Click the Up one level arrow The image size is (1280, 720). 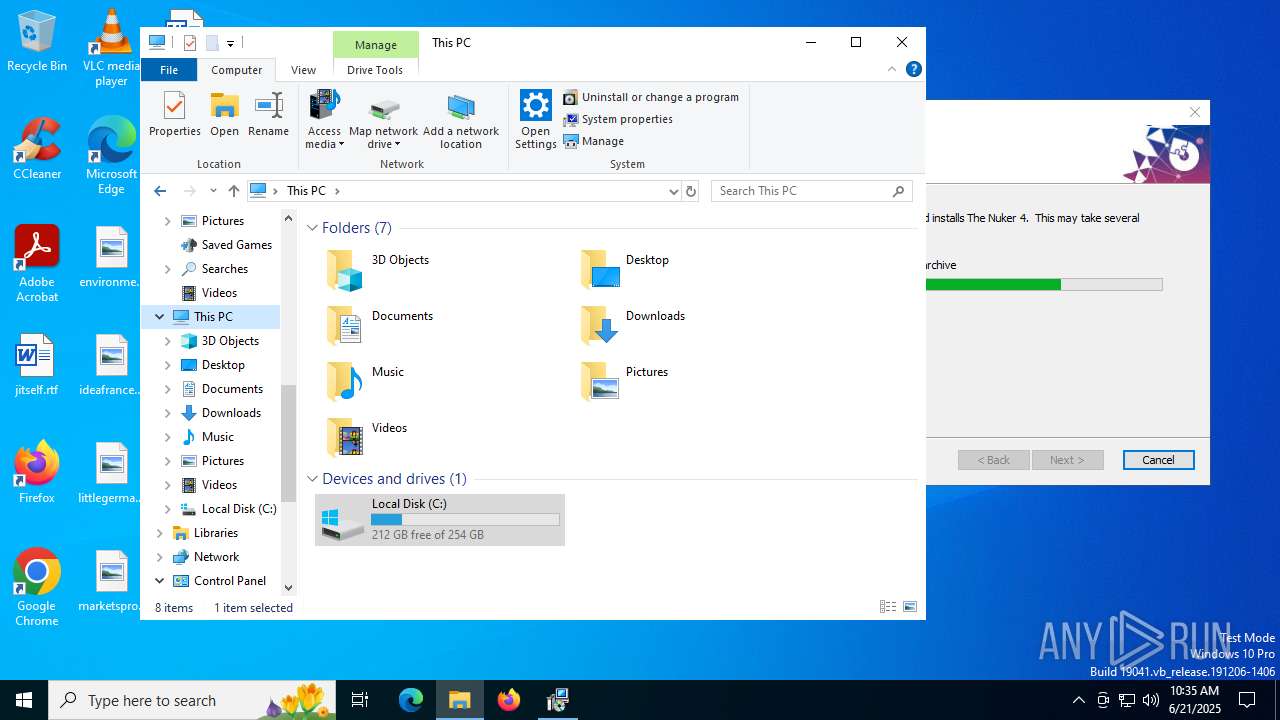[233, 190]
